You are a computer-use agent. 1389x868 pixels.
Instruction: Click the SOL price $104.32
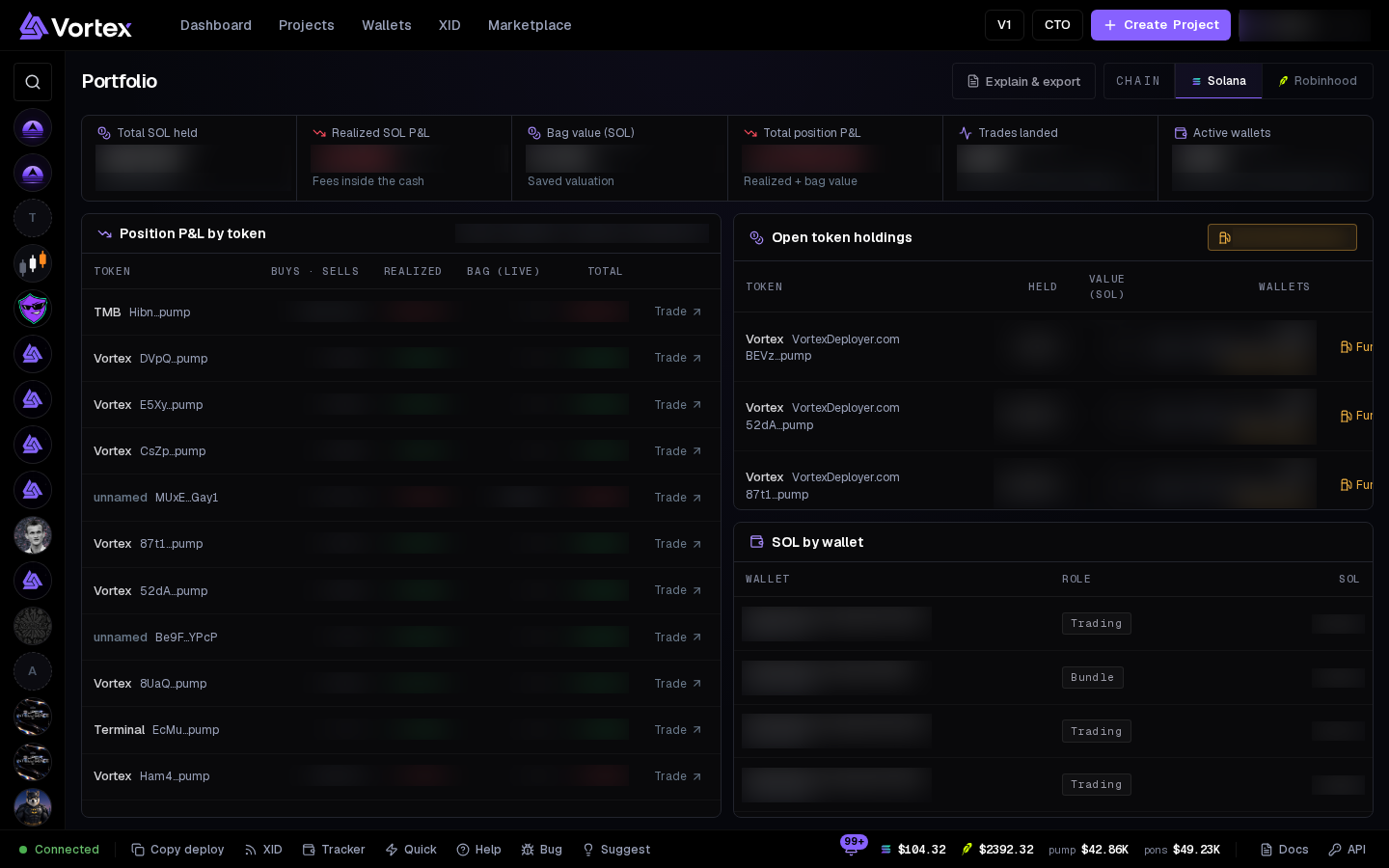click(913, 850)
